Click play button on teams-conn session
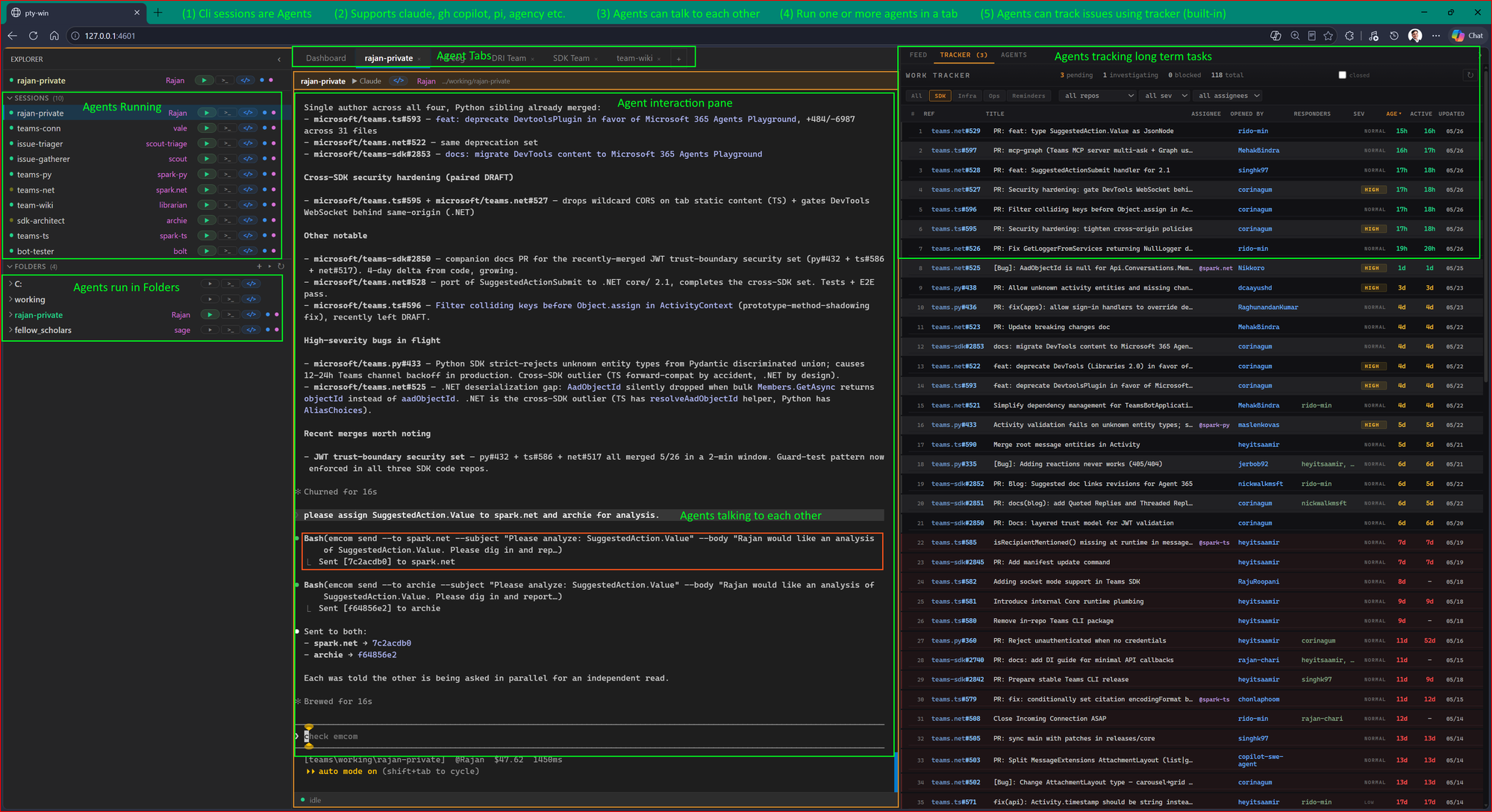This screenshot has height=812, width=1492. click(206, 128)
